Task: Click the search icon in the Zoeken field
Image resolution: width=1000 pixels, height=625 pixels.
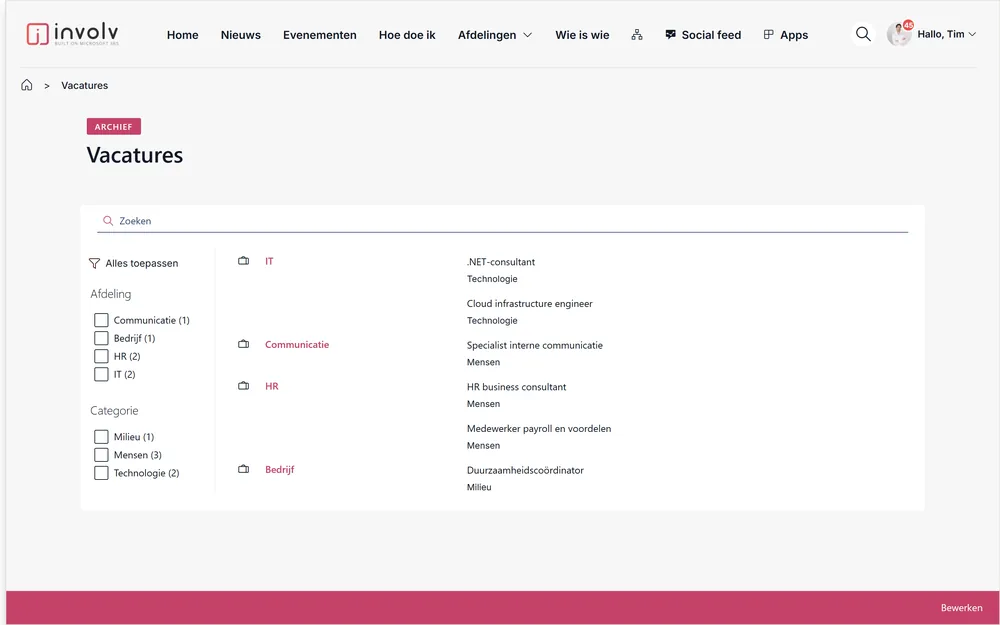Action: [108, 221]
